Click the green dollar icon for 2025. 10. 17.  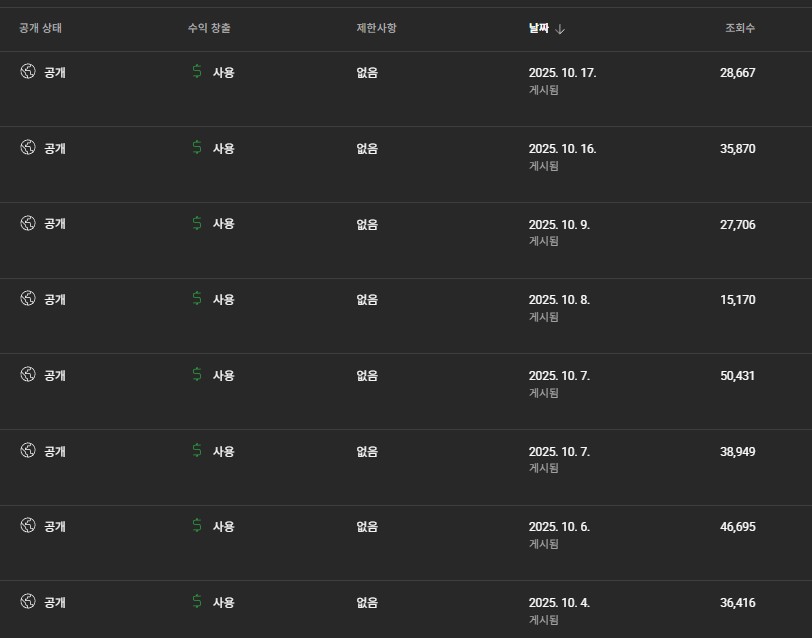pyautogui.click(x=196, y=72)
